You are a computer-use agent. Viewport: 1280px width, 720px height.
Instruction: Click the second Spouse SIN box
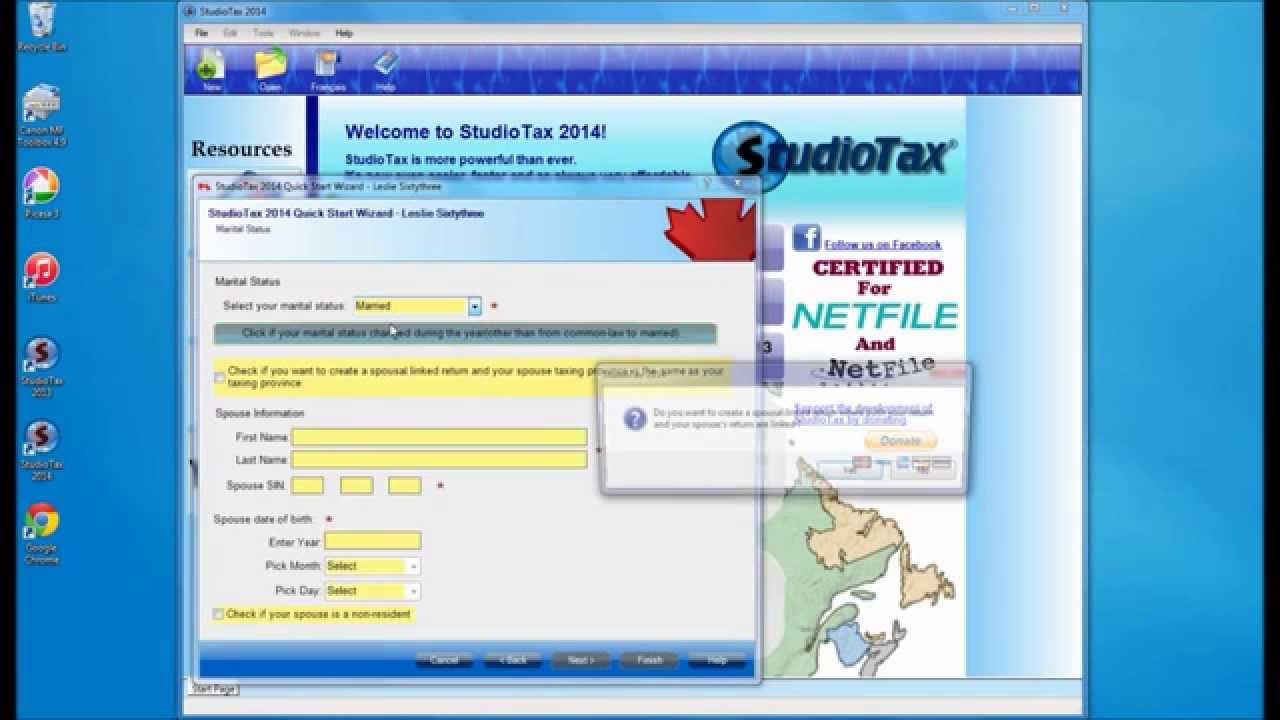click(356, 485)
